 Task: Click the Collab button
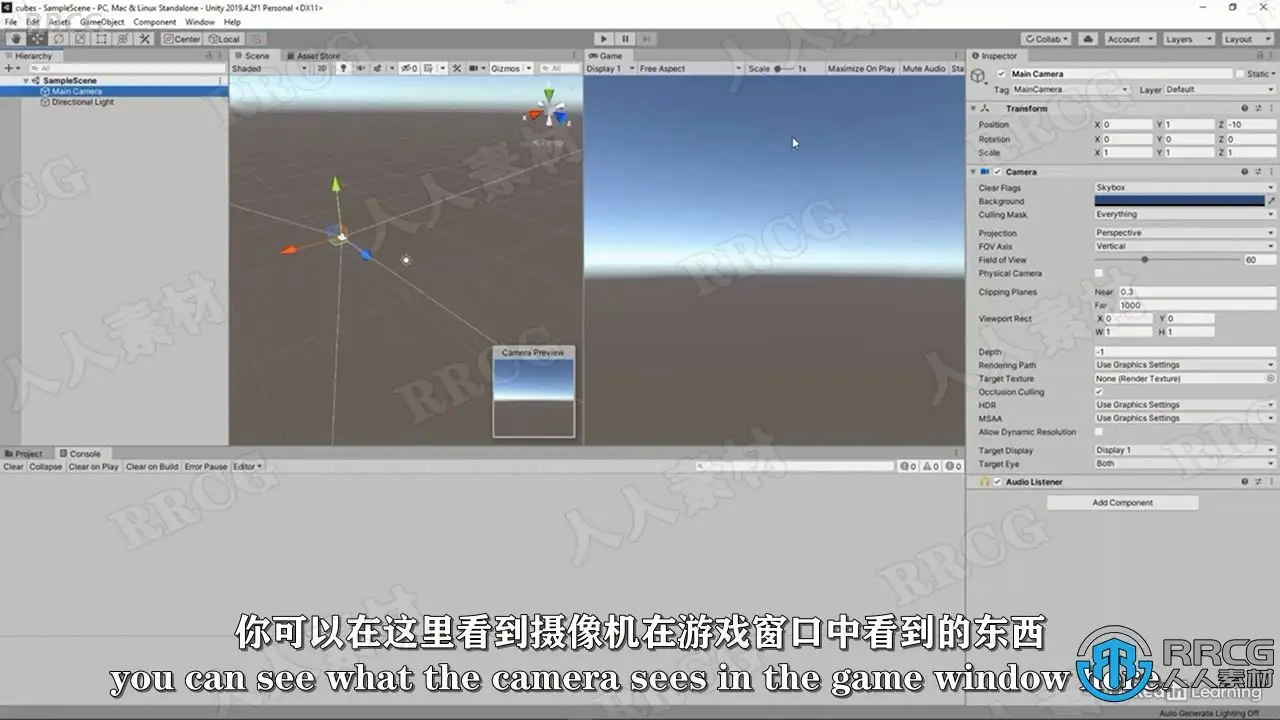[x=1046, y=39]
